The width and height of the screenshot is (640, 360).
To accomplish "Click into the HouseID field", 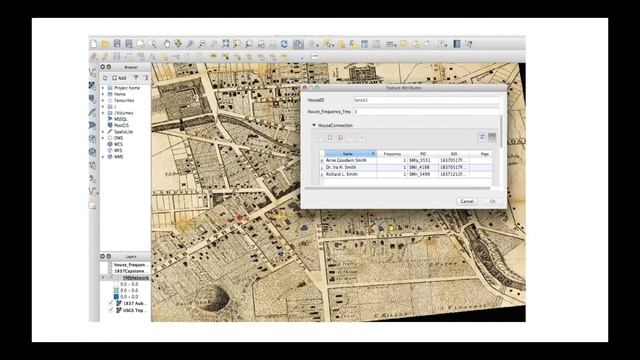I will (x=426, y=100).
